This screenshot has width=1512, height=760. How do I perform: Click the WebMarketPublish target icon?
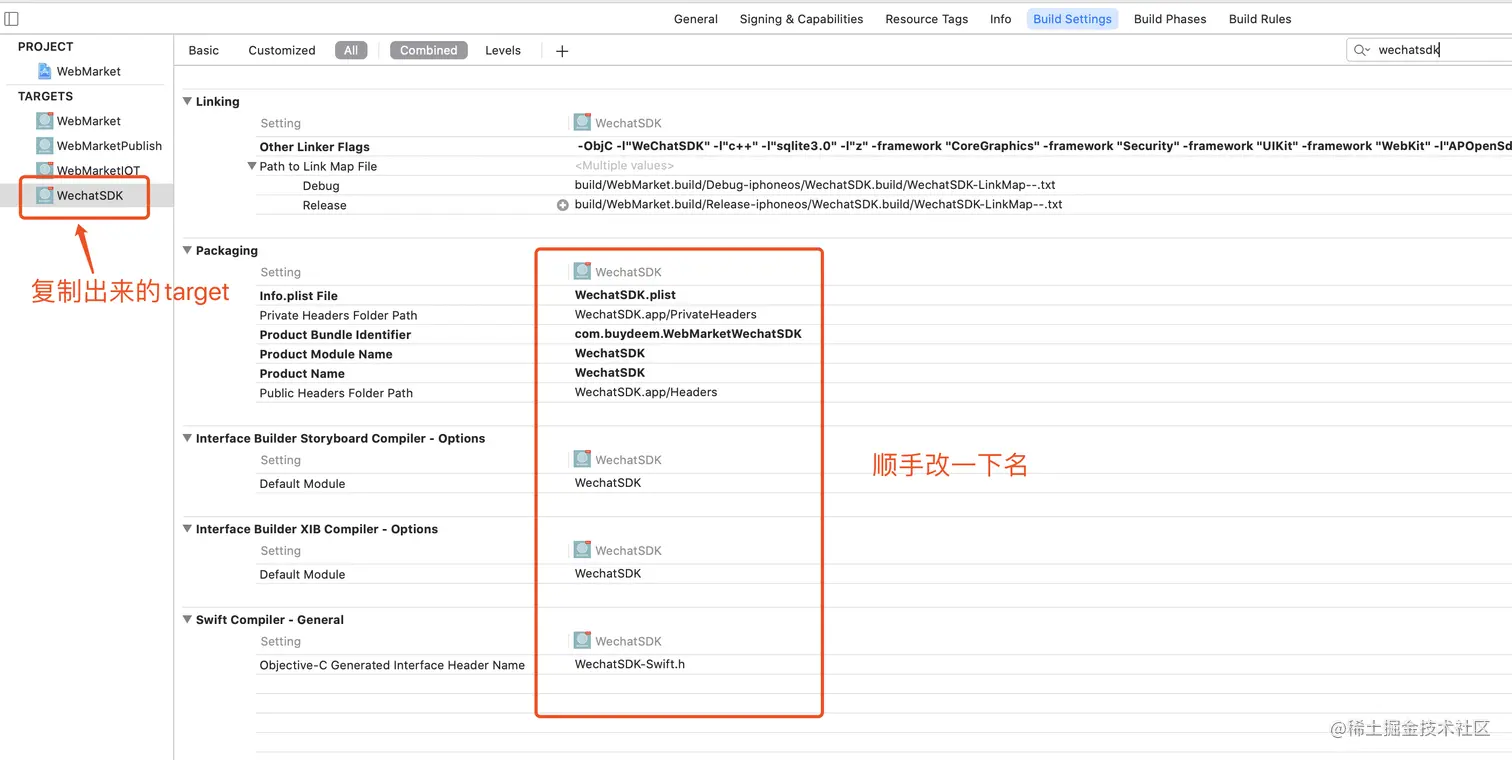click(x=45, y=145)
